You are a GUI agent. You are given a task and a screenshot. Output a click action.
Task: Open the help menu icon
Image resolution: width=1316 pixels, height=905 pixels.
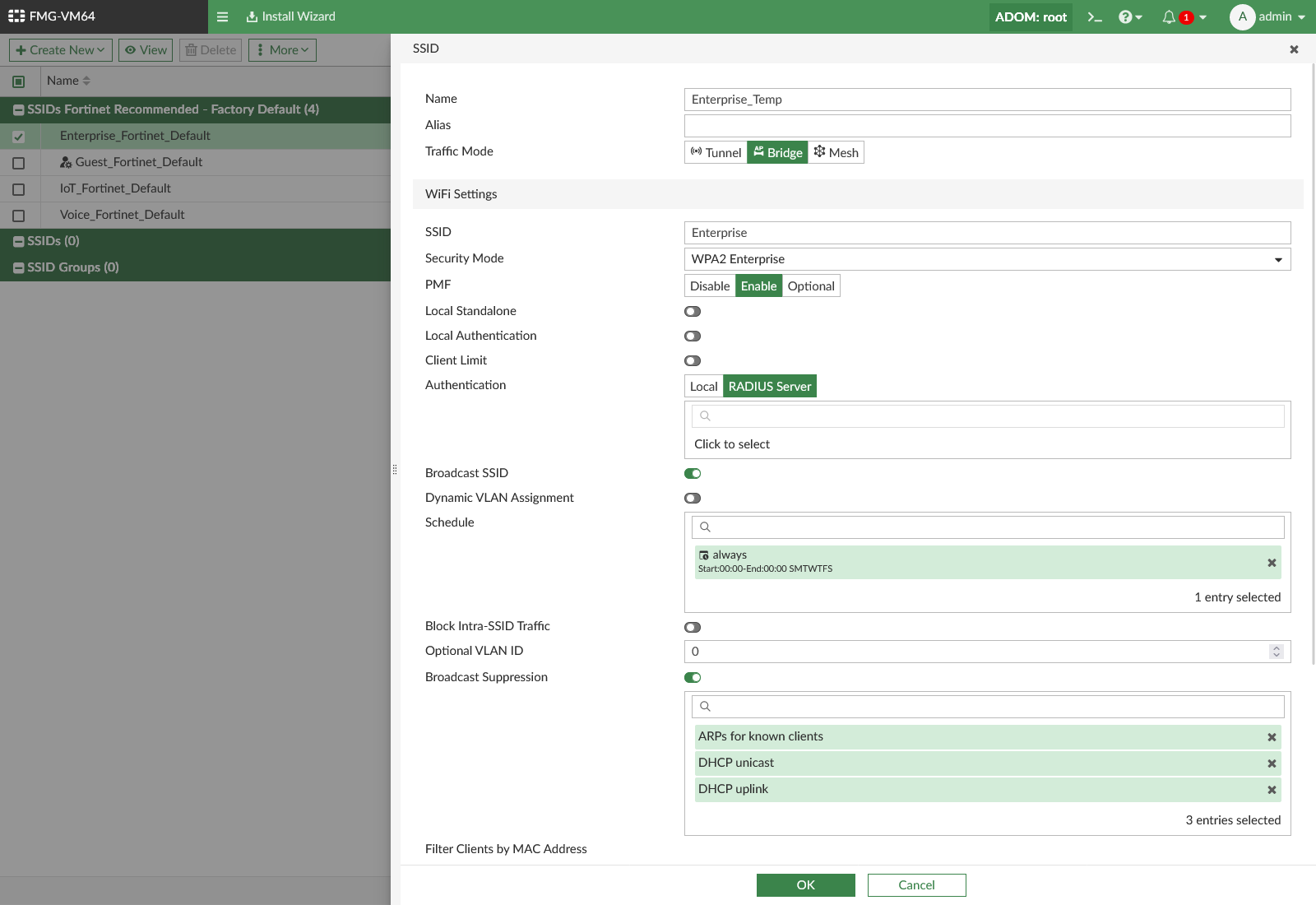(1131, 16)
